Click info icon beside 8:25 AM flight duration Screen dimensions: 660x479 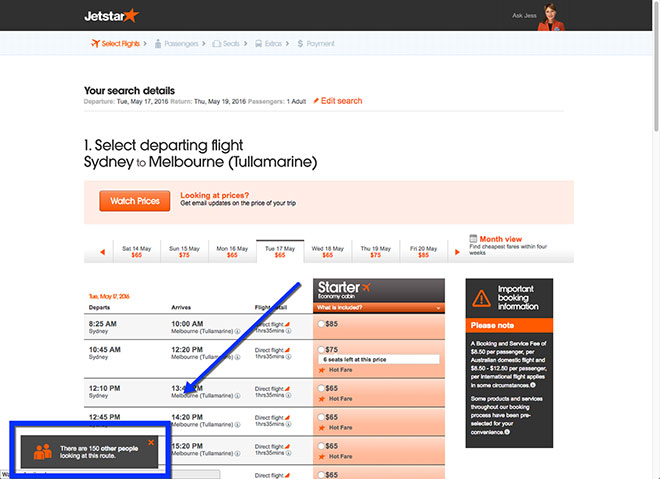pyautogui.click(x=289, y=331)
